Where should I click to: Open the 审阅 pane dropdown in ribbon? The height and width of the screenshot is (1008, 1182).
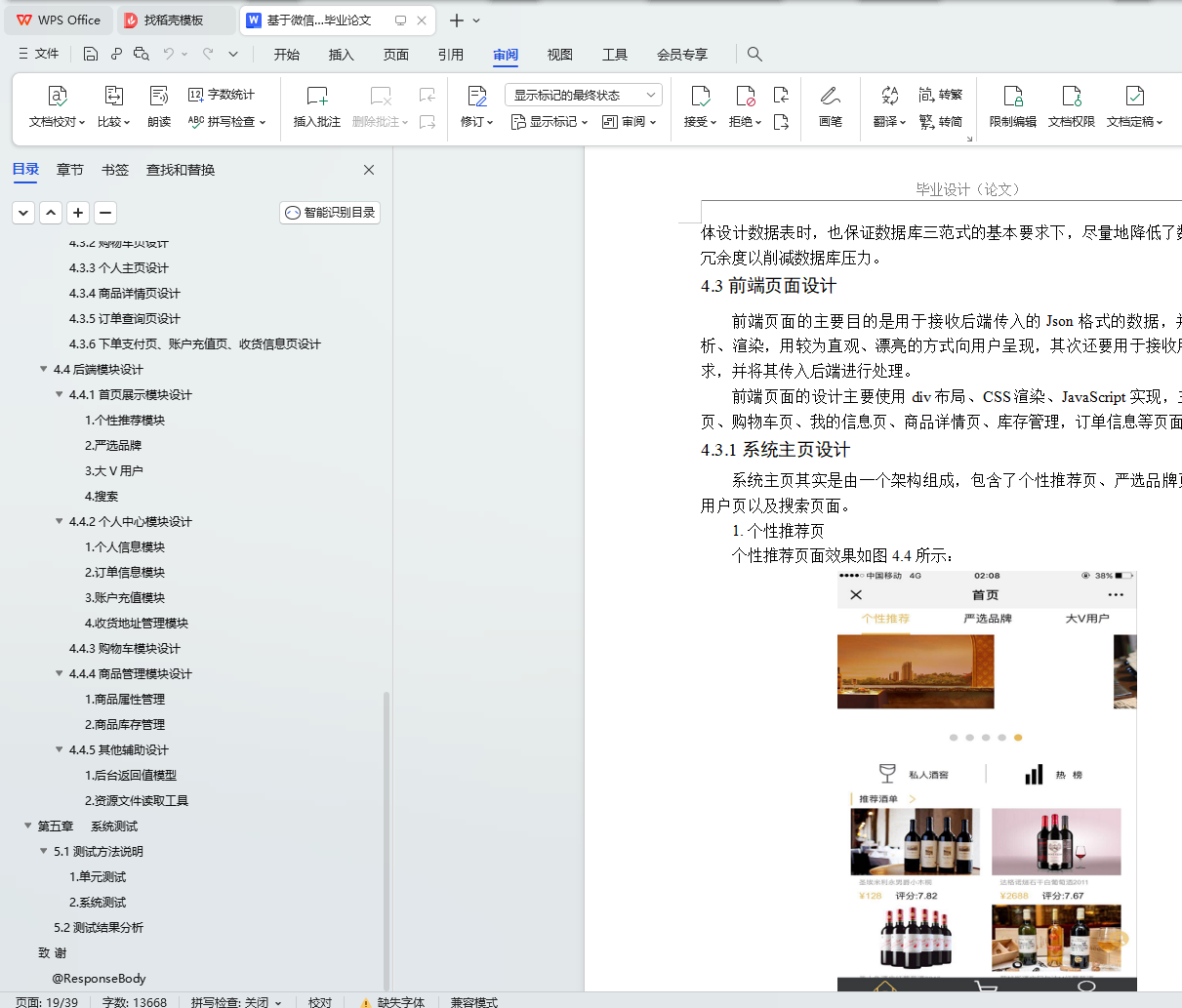point(630,122)
